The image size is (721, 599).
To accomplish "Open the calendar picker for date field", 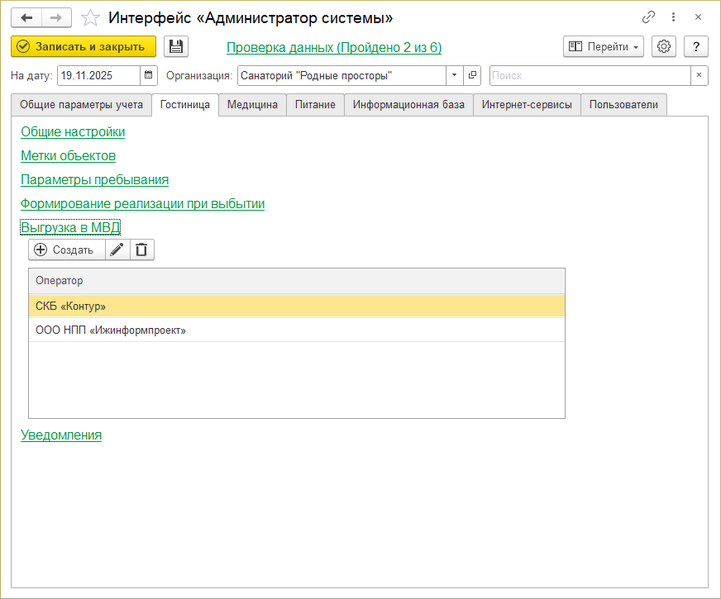I will (149, 75).
